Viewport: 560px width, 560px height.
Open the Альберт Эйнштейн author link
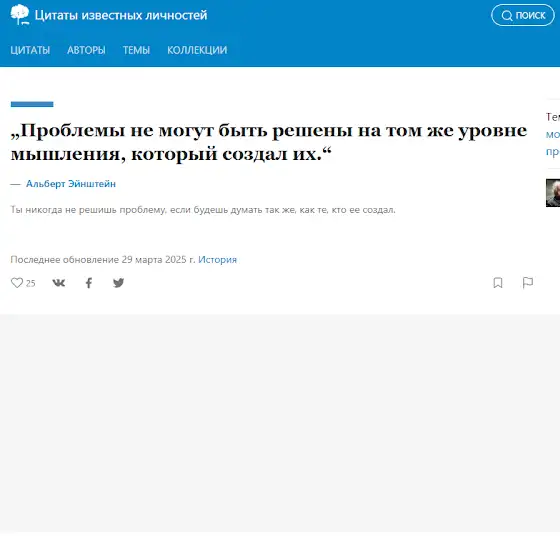point(71,184)
